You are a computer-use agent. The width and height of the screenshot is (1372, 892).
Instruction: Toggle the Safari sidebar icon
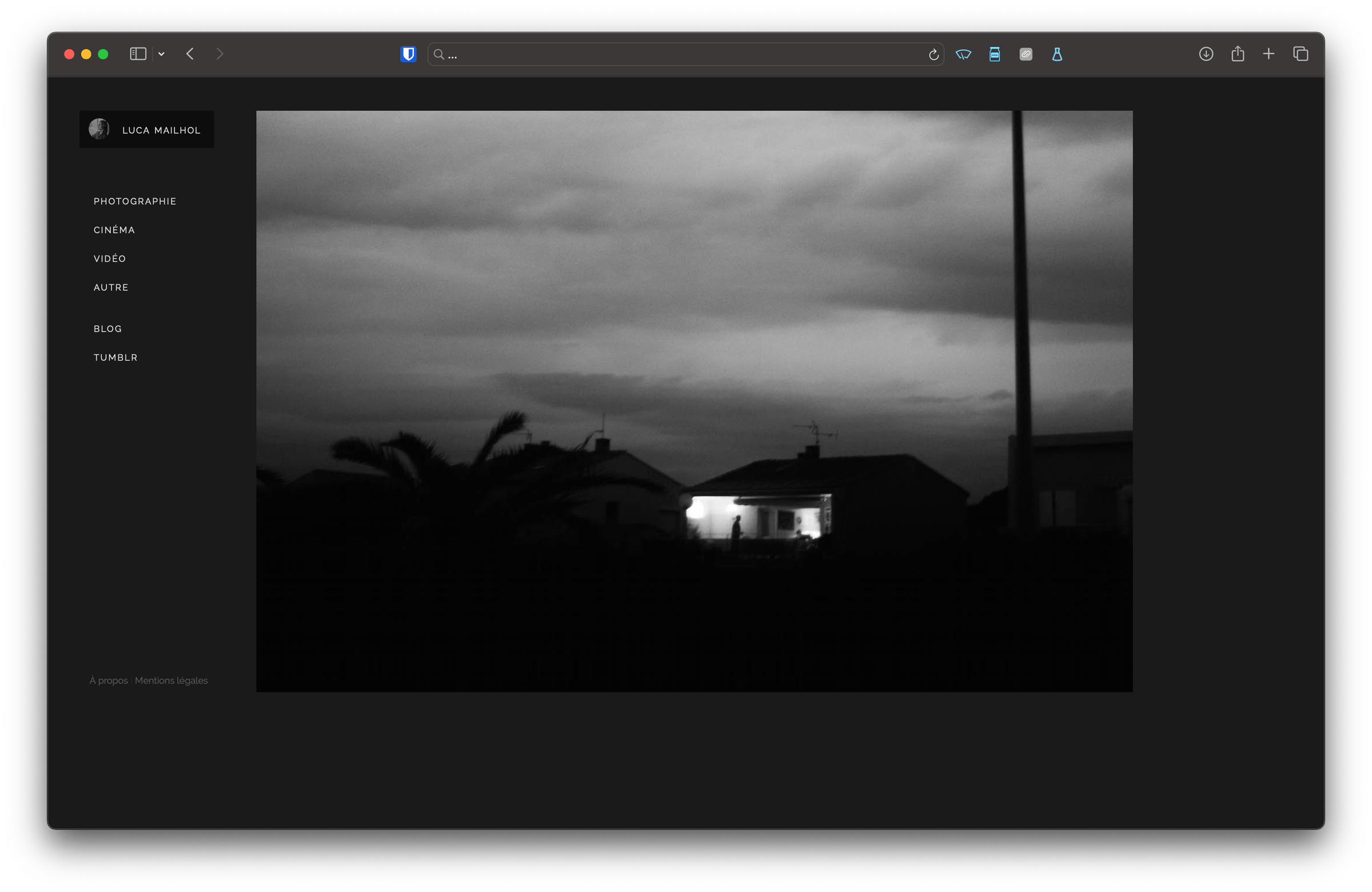138,54
